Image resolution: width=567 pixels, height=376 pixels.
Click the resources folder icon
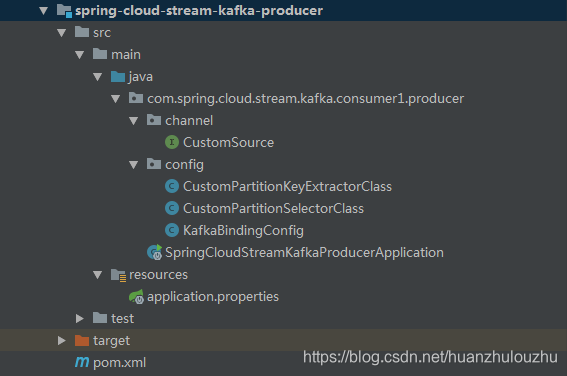118,275
